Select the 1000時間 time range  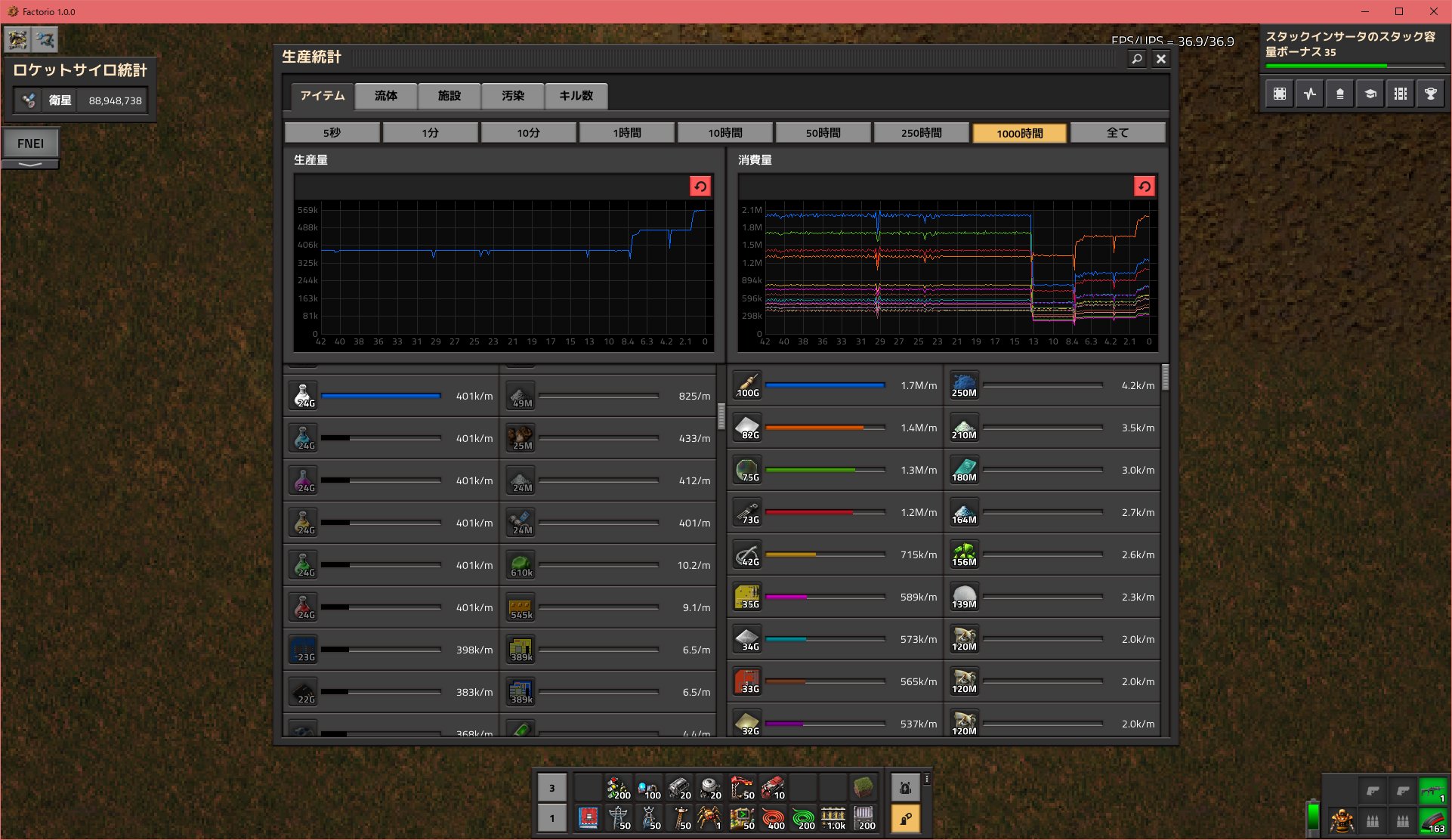pyautogui.click(x=1020, y=133)
